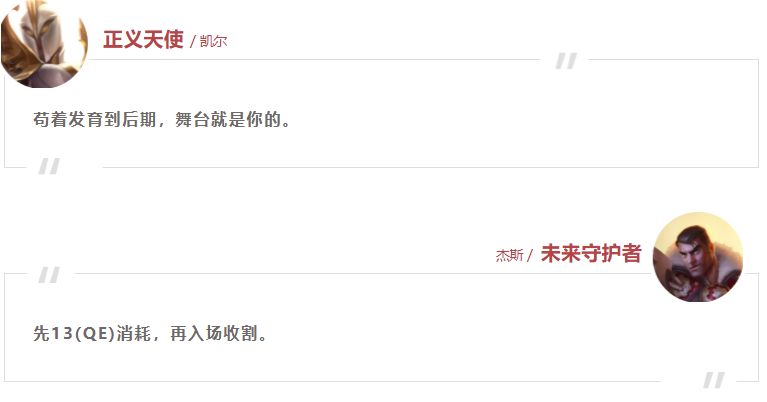The height and width of the screenshot is (402, 767).
Task: Click Kayle's round champion portrait
Action: [44, 44]
